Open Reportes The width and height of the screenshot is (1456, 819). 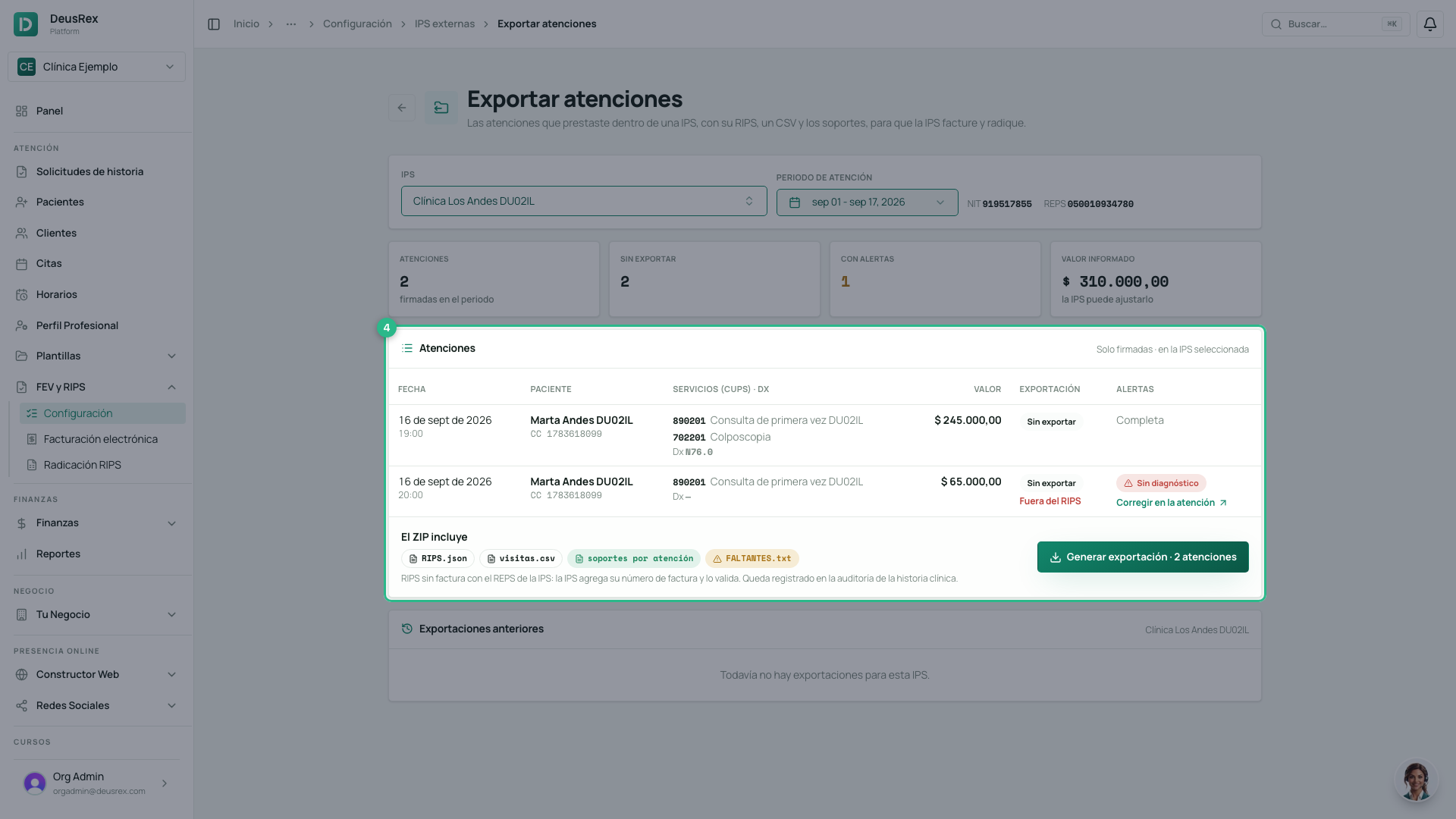click(x=96, y=554)
